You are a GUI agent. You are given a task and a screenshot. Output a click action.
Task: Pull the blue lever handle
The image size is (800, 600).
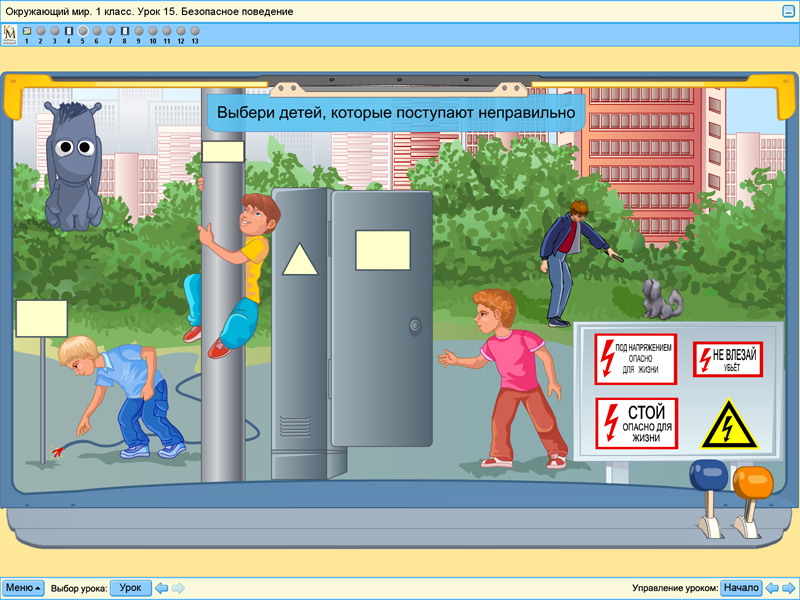pos(706,478)
